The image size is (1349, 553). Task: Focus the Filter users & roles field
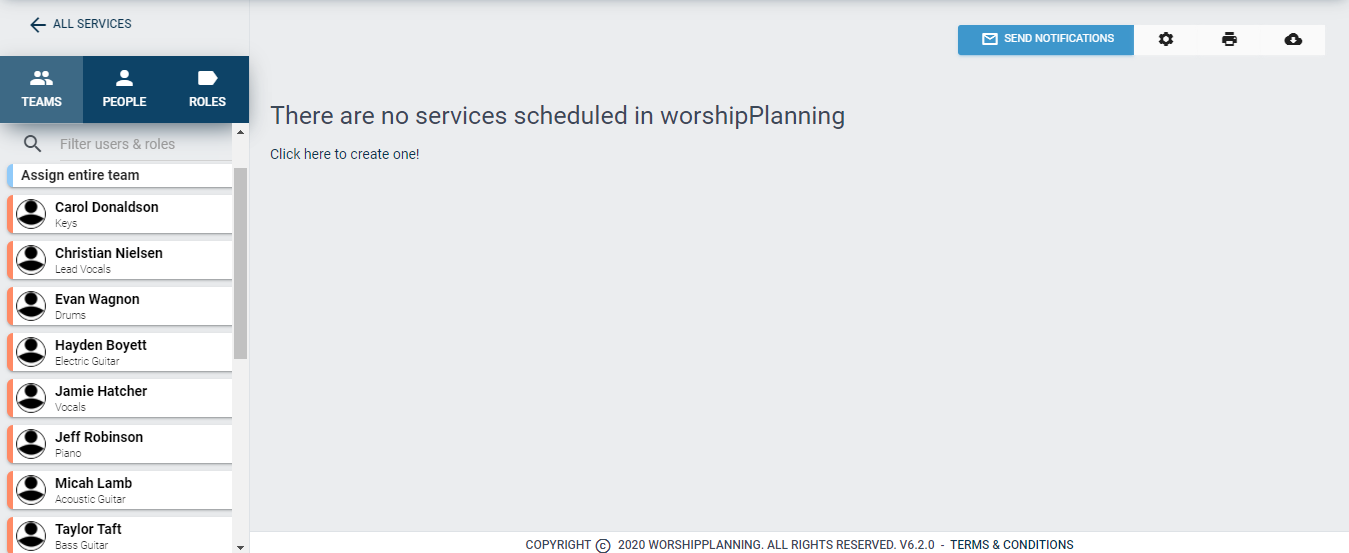pos(145,144)
